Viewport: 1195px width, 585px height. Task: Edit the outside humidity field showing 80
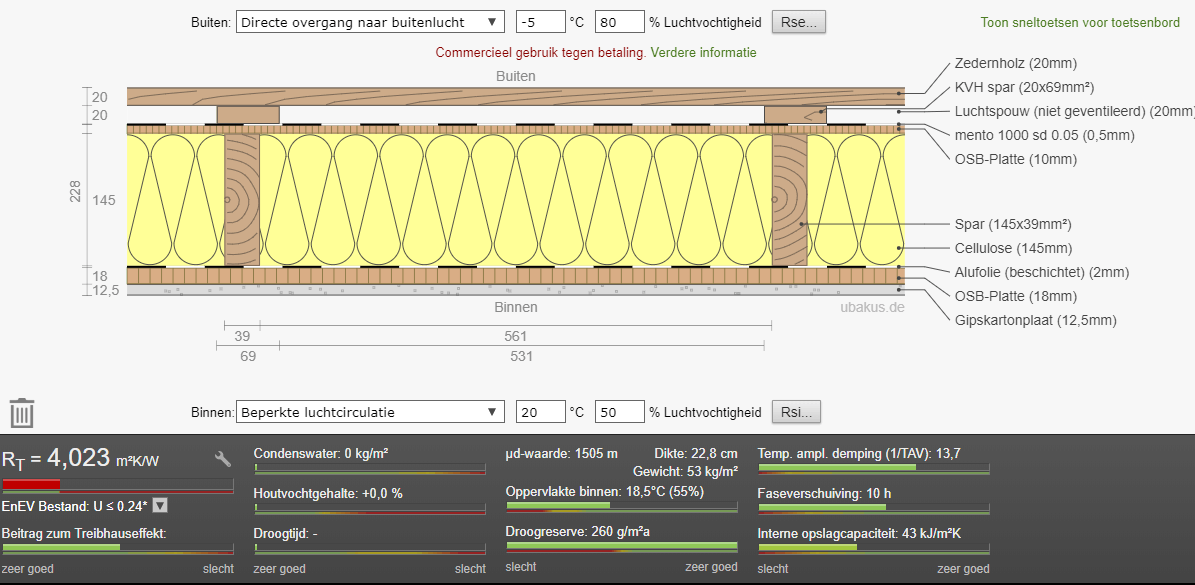click(x=619, y=22)
